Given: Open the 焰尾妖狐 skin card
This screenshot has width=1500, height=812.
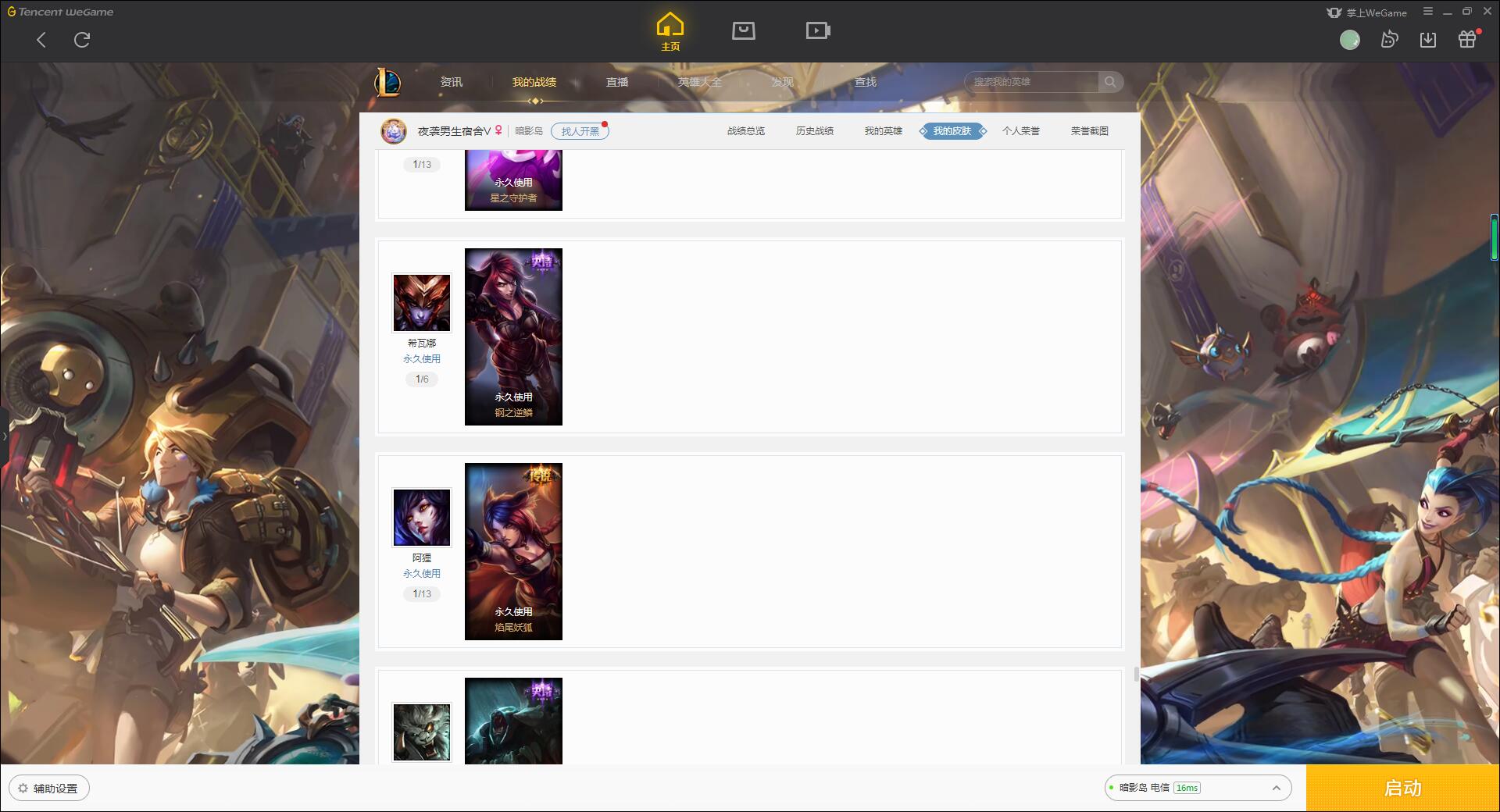Looking at the screenshot, I should click(x=513, y=551).
